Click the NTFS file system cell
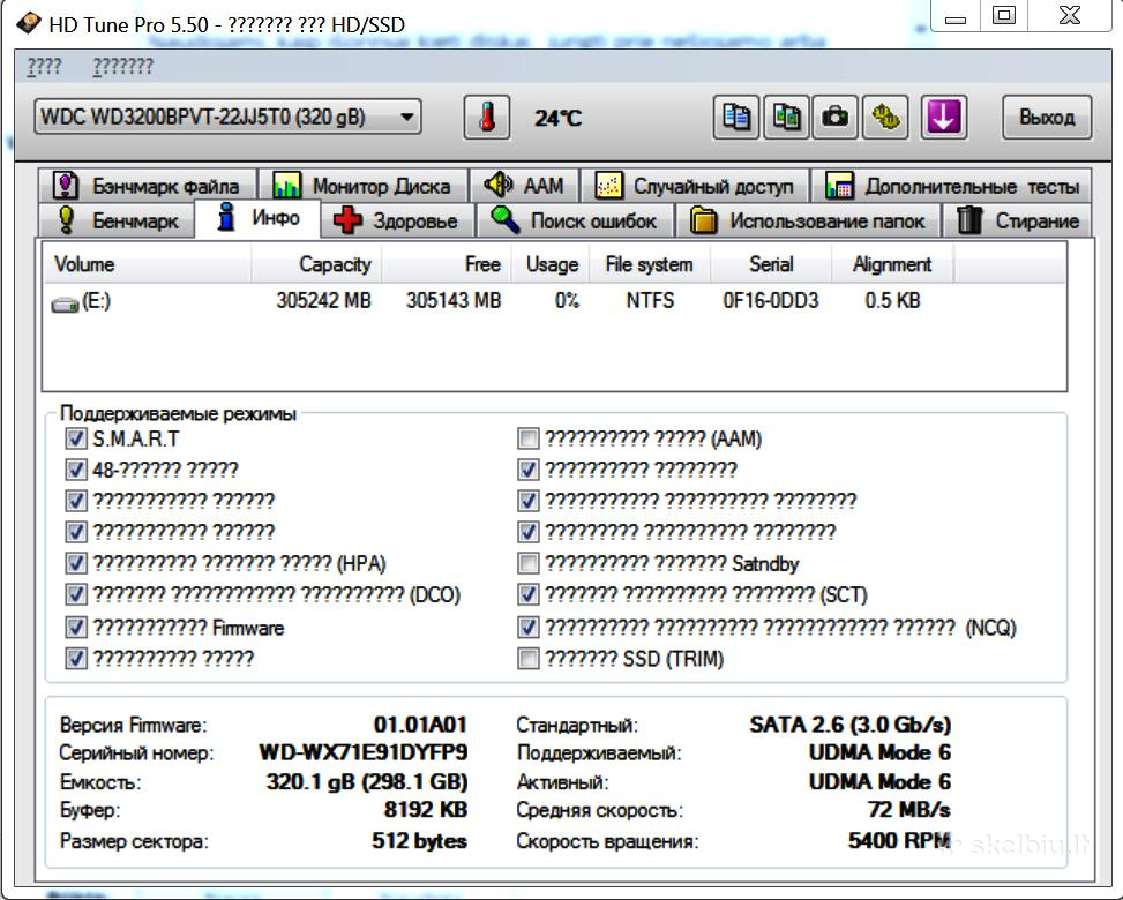Image resolution: width=1123 pixels, height=900 pixels. pyautogui.click(x=650, y=301)
